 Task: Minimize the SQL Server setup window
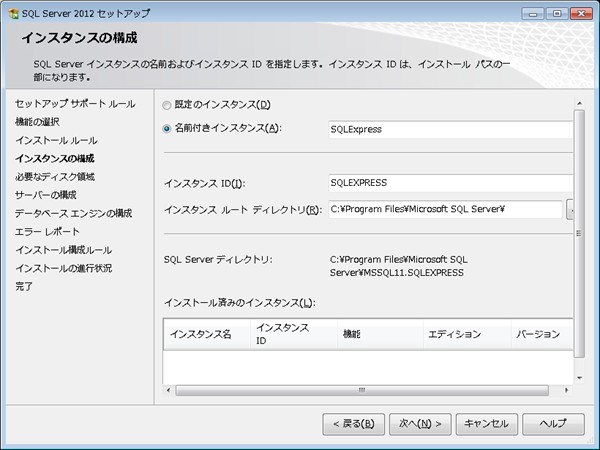coord(533,14)
